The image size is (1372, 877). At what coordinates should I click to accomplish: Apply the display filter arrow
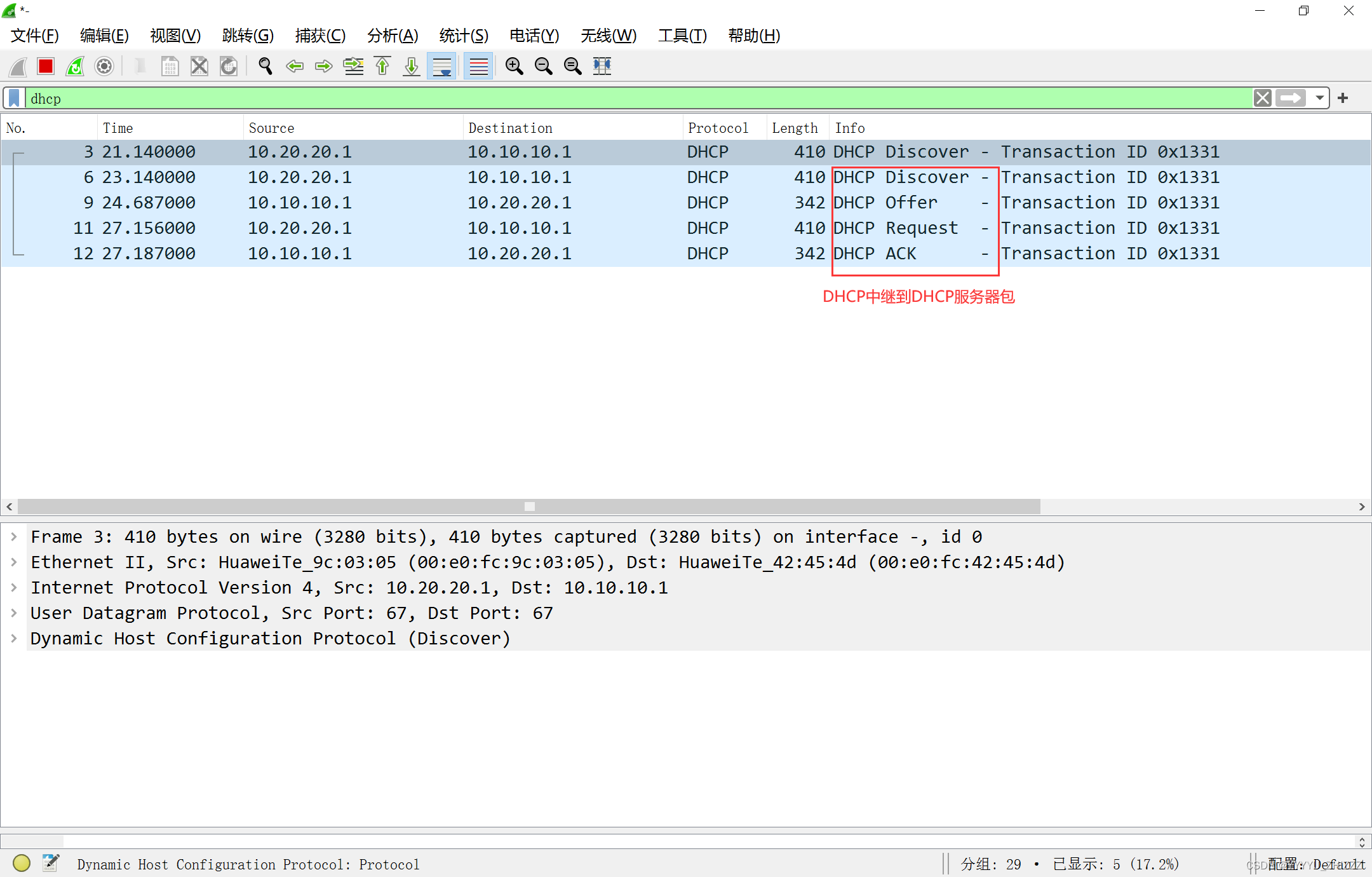click(1291, 99)
